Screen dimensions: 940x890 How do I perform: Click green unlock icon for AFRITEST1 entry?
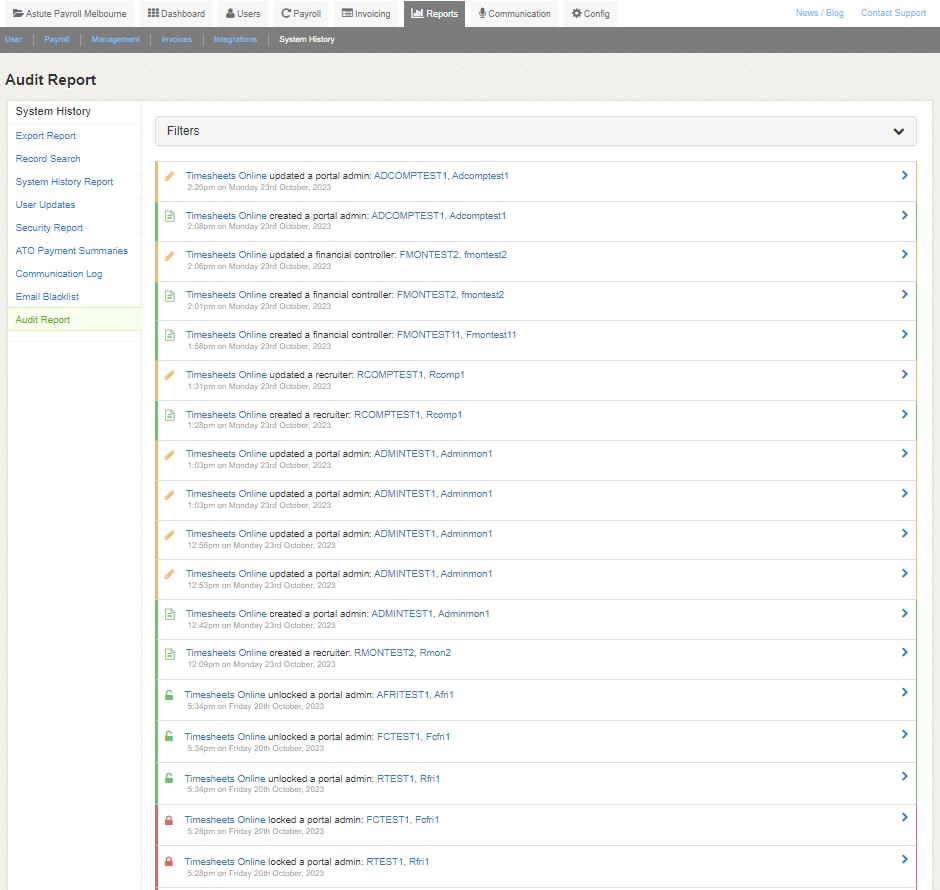169,695
